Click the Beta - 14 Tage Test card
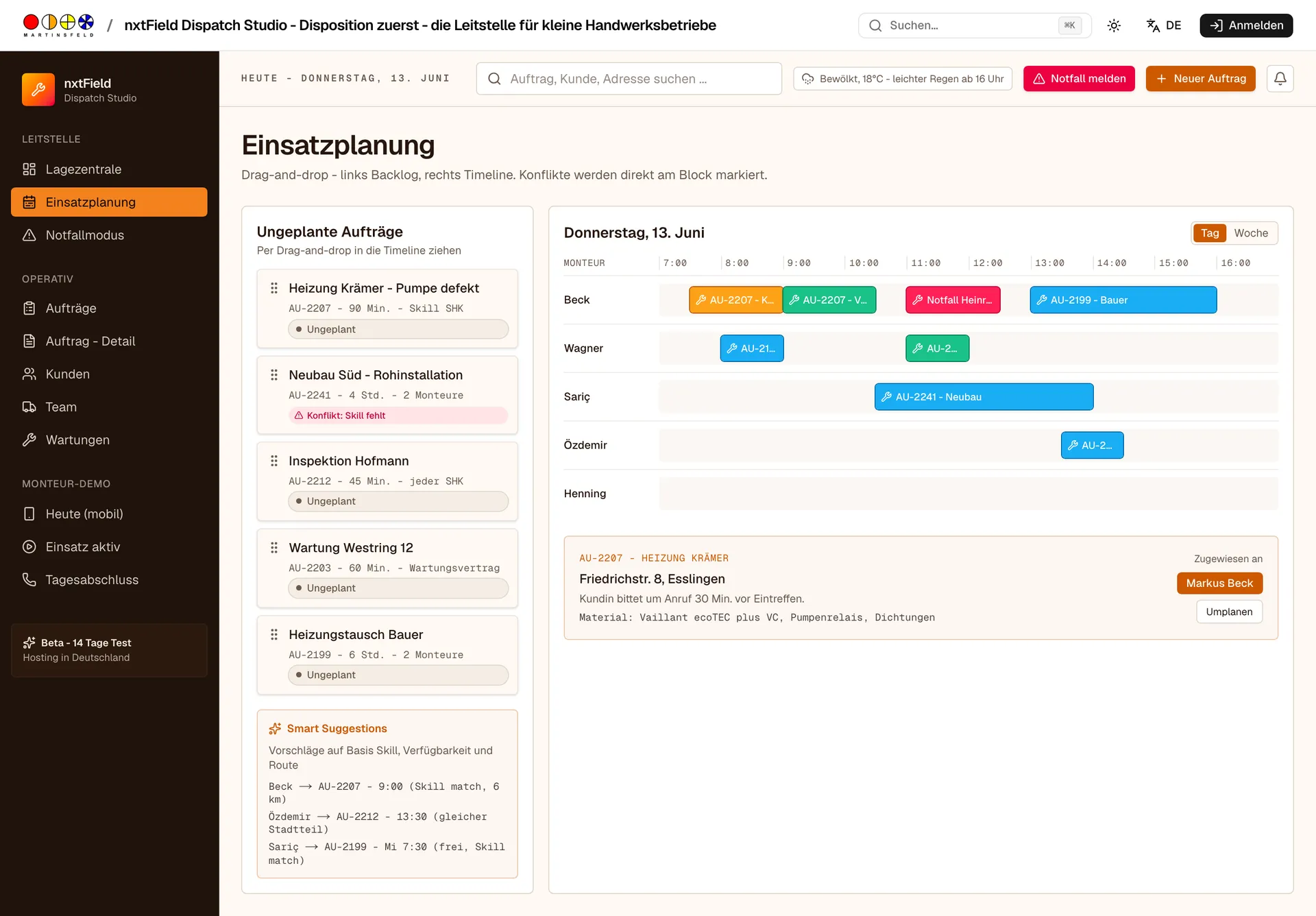This screenshot has width=1316, height=916. (109, 651)
